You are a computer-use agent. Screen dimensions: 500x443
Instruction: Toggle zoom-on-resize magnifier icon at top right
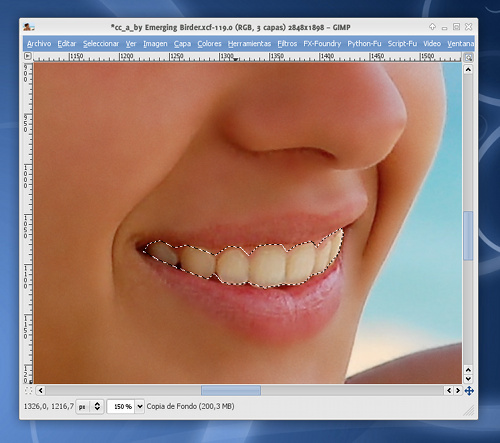coord(468,57)
